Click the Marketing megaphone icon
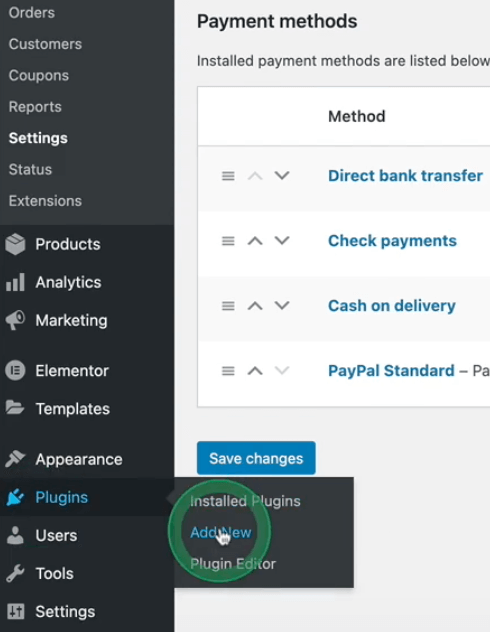The height and width of the screenshot is (632, 490). [x=15, y=320]
